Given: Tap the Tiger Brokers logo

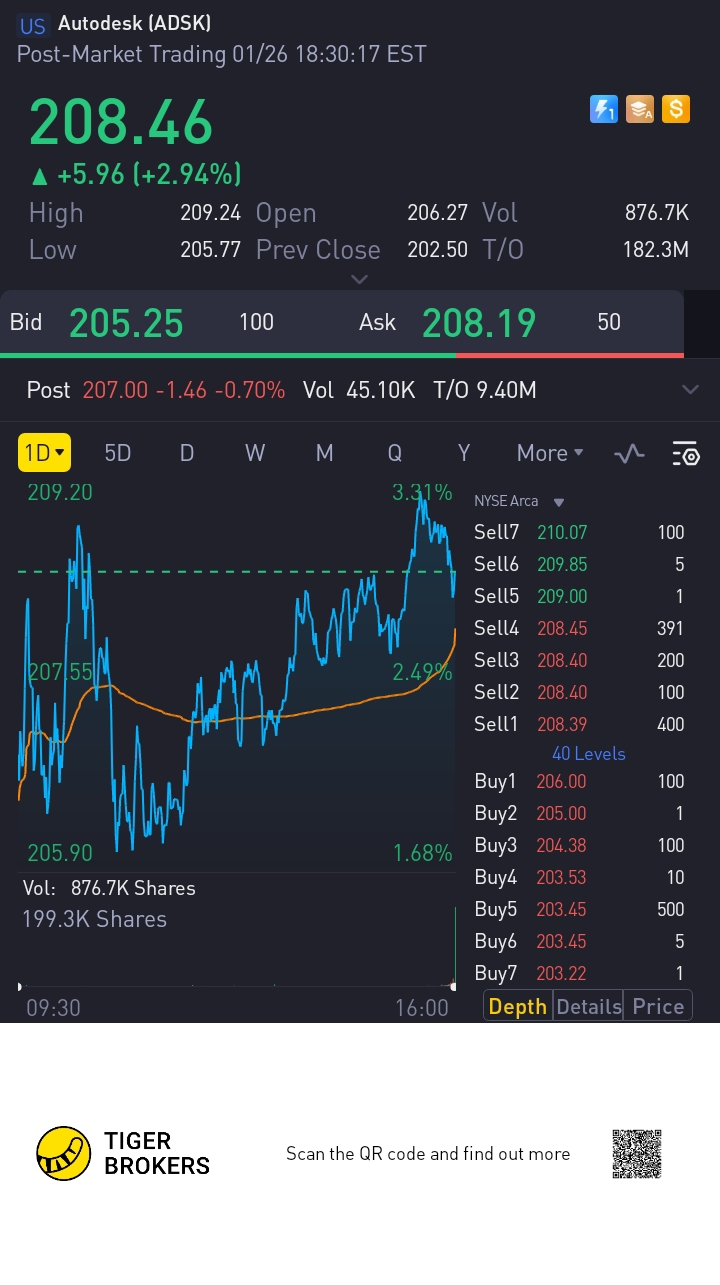Looking at the screenshot, I should pyautogui.click(x=123, y=1153).
